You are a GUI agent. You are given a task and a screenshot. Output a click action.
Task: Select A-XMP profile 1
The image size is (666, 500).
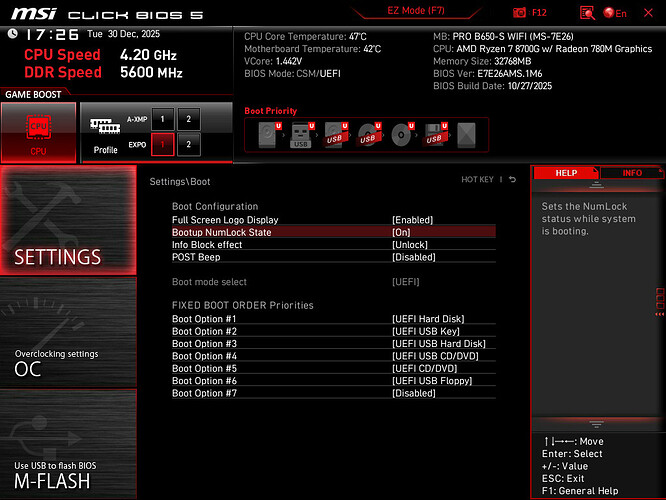click(x=162, y=119)
